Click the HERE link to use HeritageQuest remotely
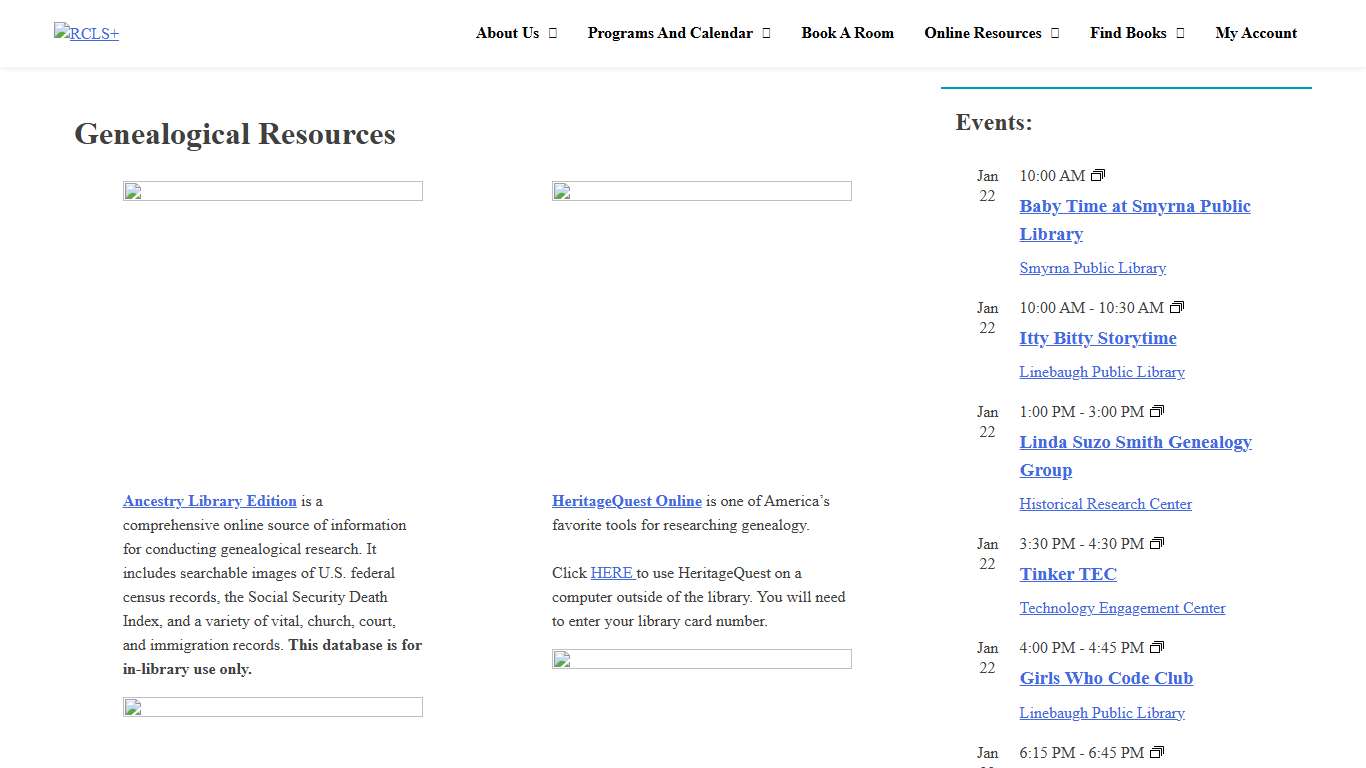 612,572
